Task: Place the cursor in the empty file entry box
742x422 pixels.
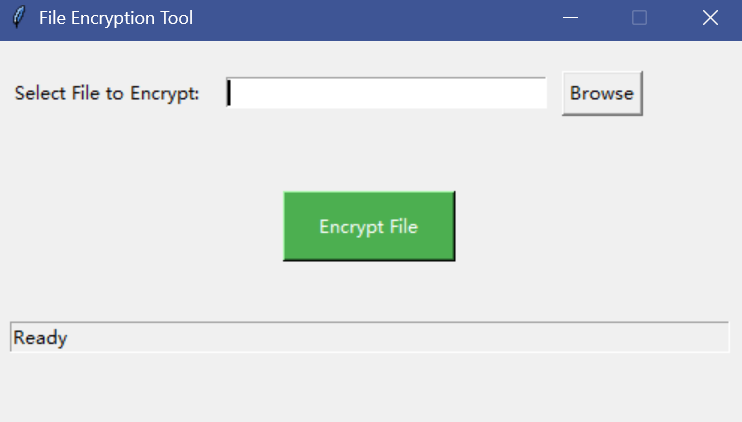Action: pos(386,93)
